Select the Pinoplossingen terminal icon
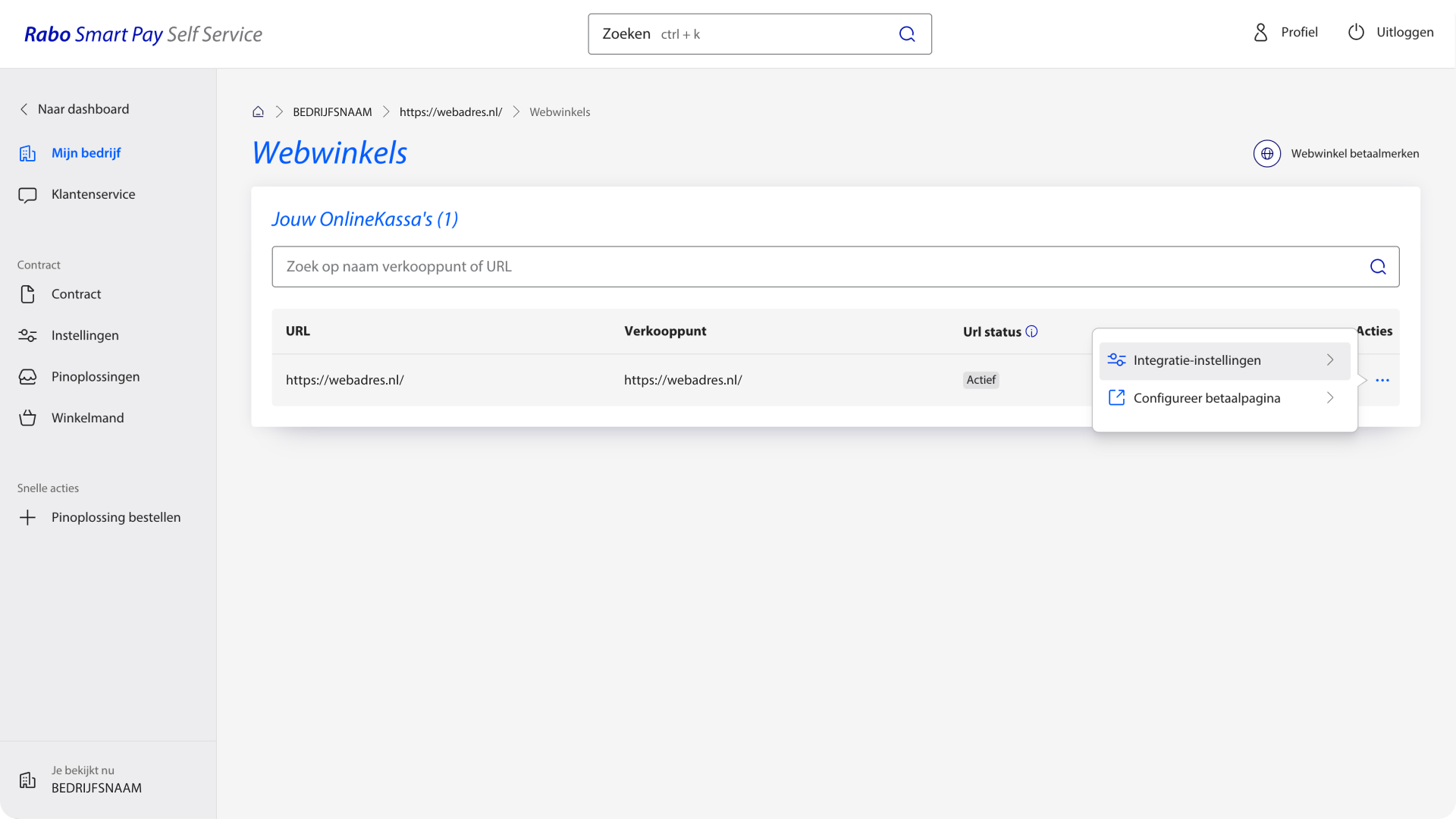This screenshot has width=1456, height=819. coord(27,376)
